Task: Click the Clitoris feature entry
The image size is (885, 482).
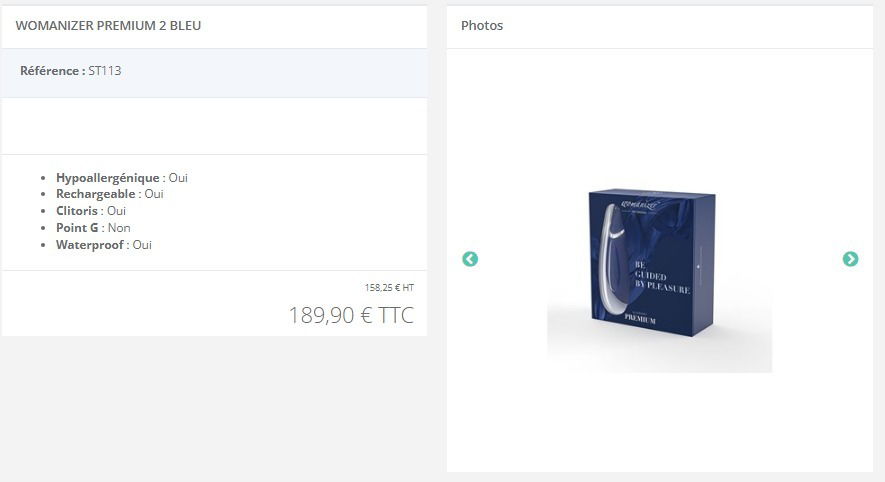Action: 90,211
